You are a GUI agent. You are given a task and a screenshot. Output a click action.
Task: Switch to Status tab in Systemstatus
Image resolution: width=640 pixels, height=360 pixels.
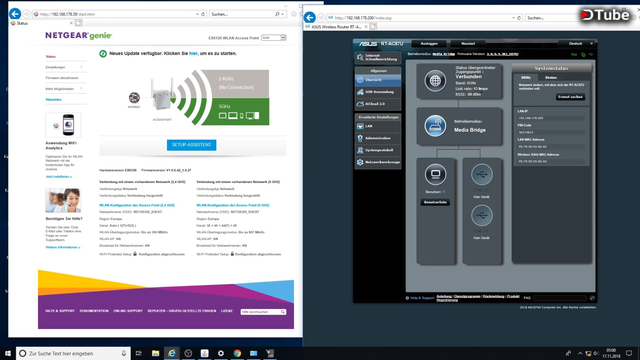(551, 78)
